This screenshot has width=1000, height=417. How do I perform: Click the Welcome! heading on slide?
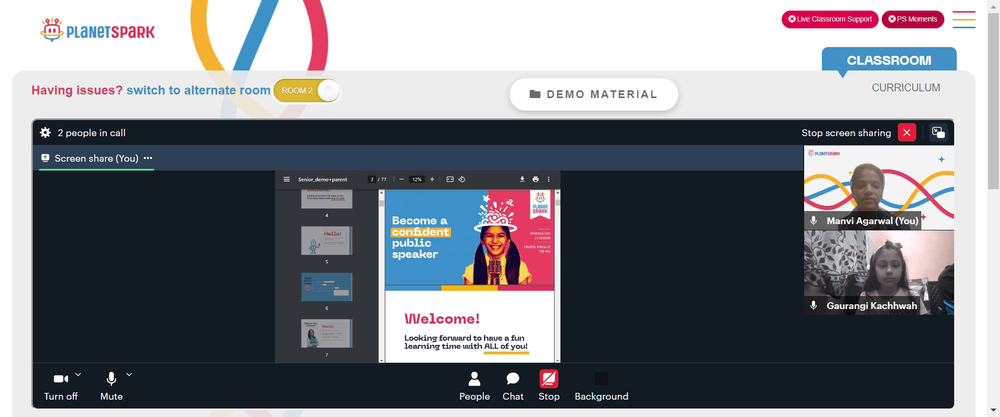click(x=442, y=318)
